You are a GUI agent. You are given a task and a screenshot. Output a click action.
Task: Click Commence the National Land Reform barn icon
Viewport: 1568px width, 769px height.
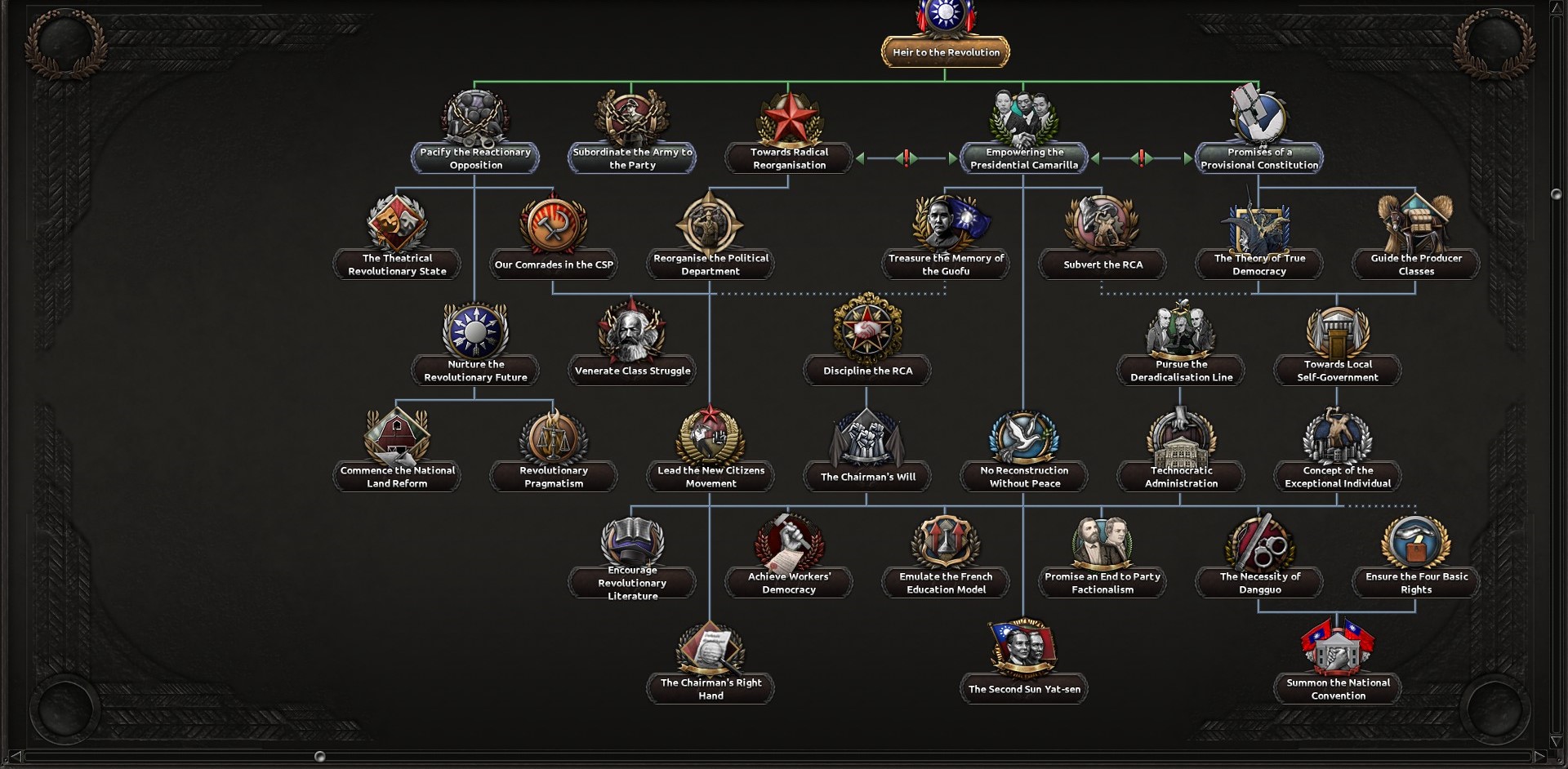397,436
